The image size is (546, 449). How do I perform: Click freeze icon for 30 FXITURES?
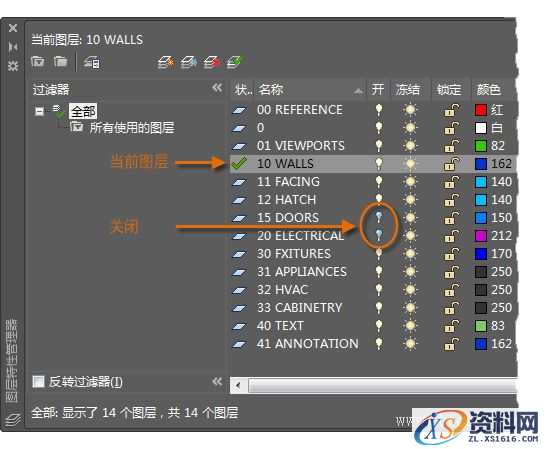click(x=410, y=254)
